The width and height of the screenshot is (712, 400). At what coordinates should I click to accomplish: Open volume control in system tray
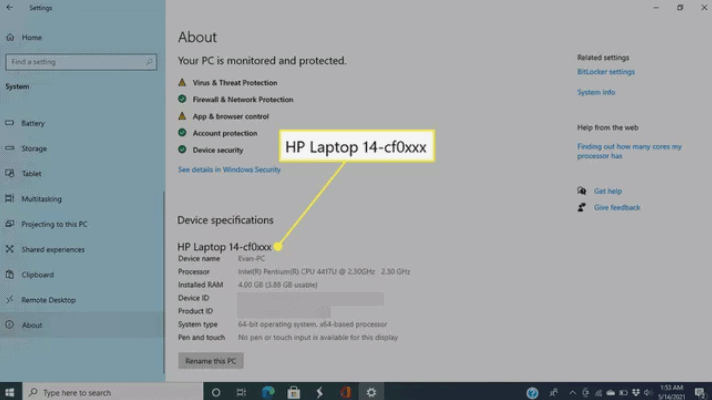(648, 392)
